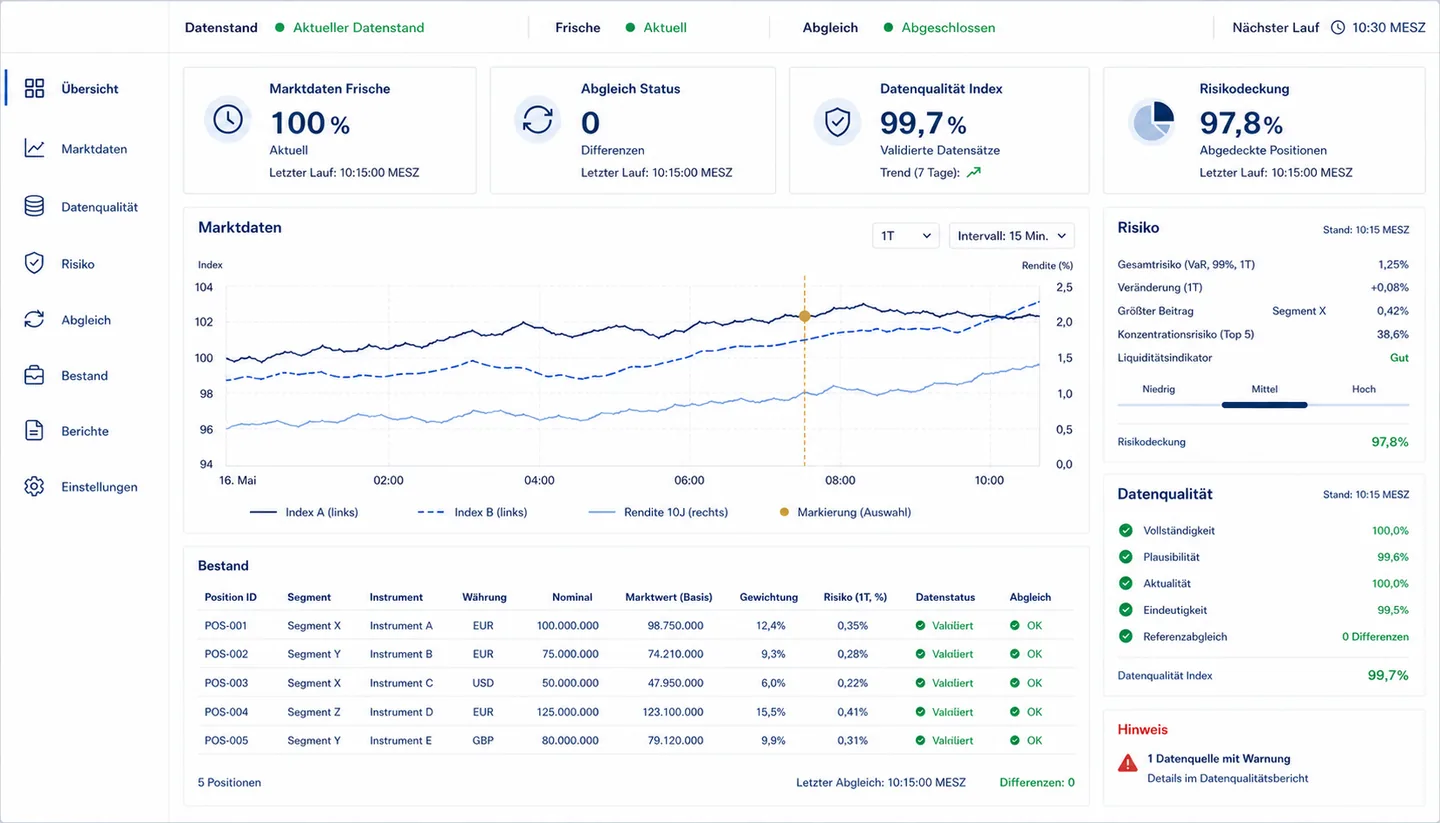Image resolution: width=1440 pixels, height=823 pixels.
Task: Click the Instrument C cell
Action: click(x=402, y=683)
